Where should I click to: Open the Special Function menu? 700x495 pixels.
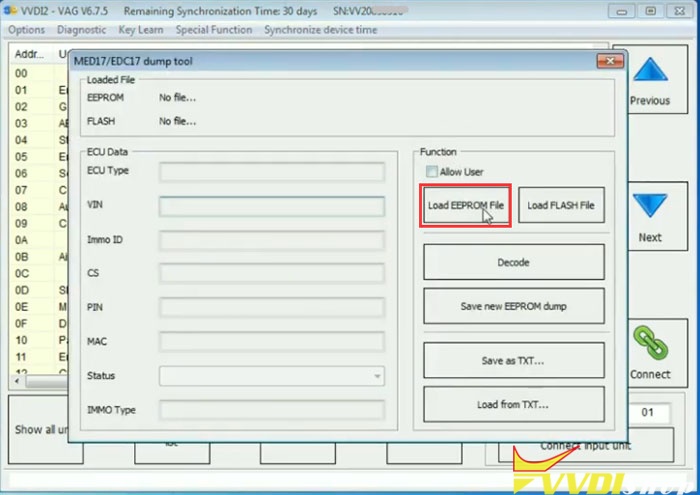[x=214, y=30]
